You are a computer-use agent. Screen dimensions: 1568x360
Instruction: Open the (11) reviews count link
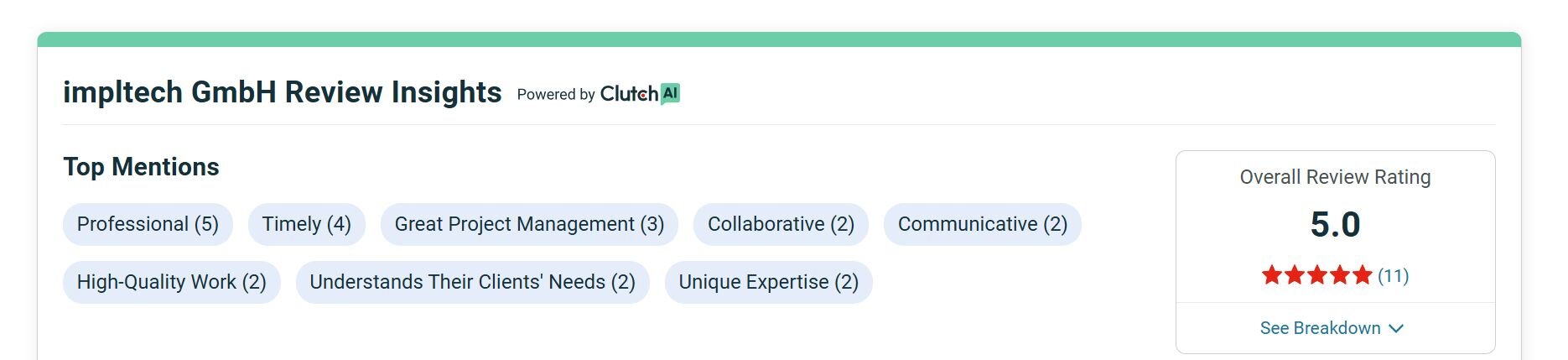(x=1393, y=275)
